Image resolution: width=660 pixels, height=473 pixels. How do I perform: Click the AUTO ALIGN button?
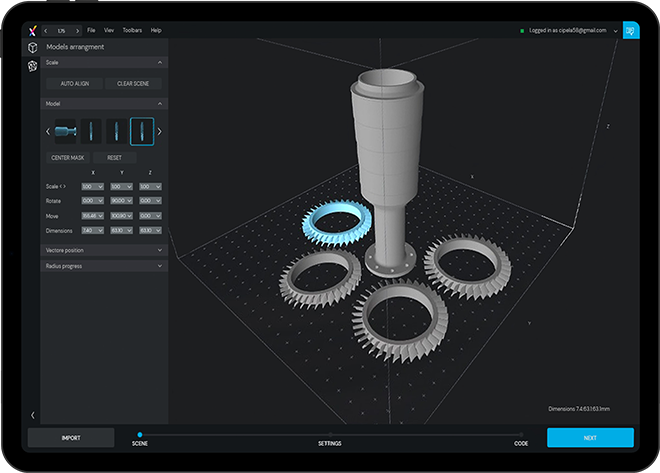tap(75, 84)
